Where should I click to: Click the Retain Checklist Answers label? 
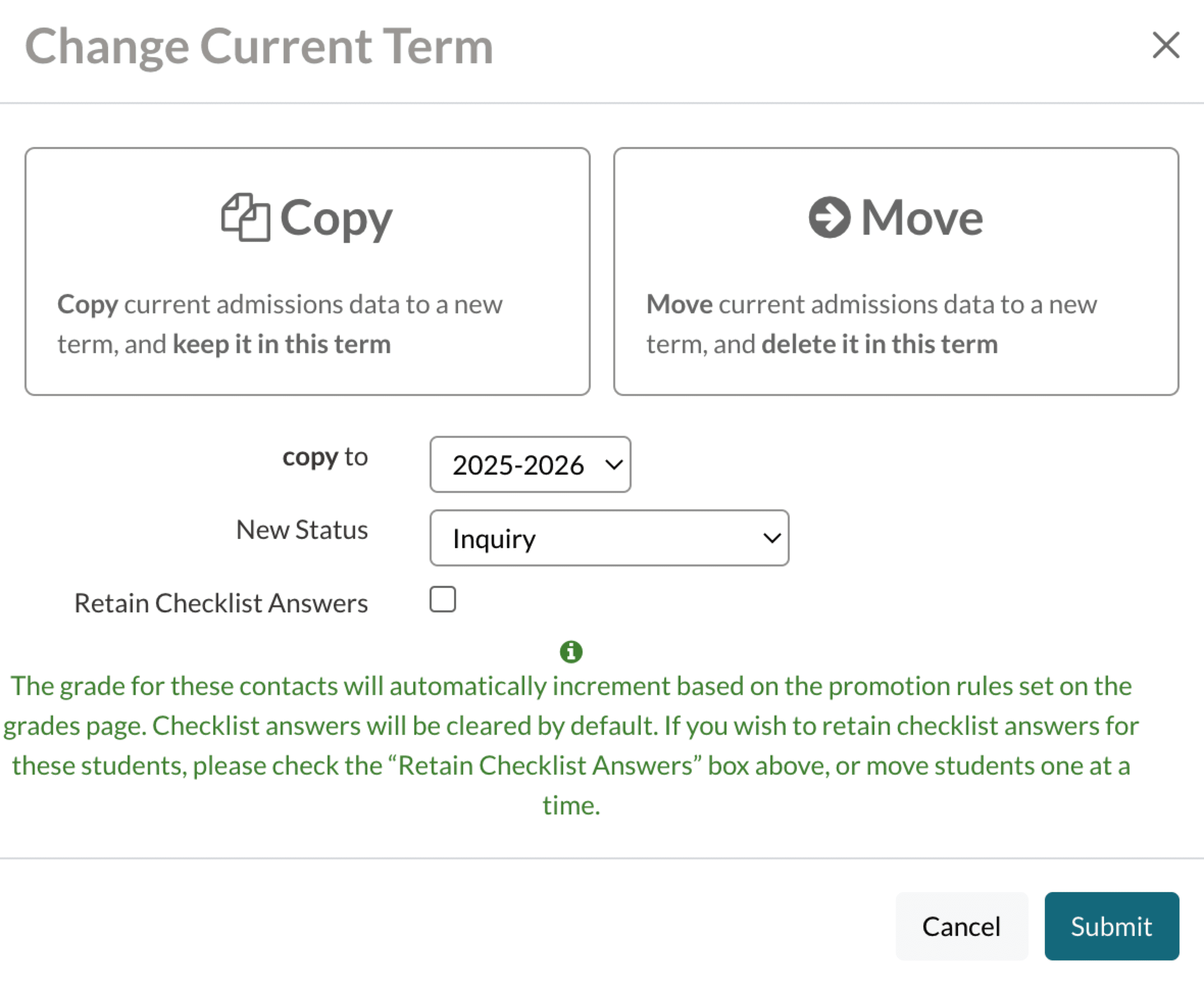[x=221, y=603]
